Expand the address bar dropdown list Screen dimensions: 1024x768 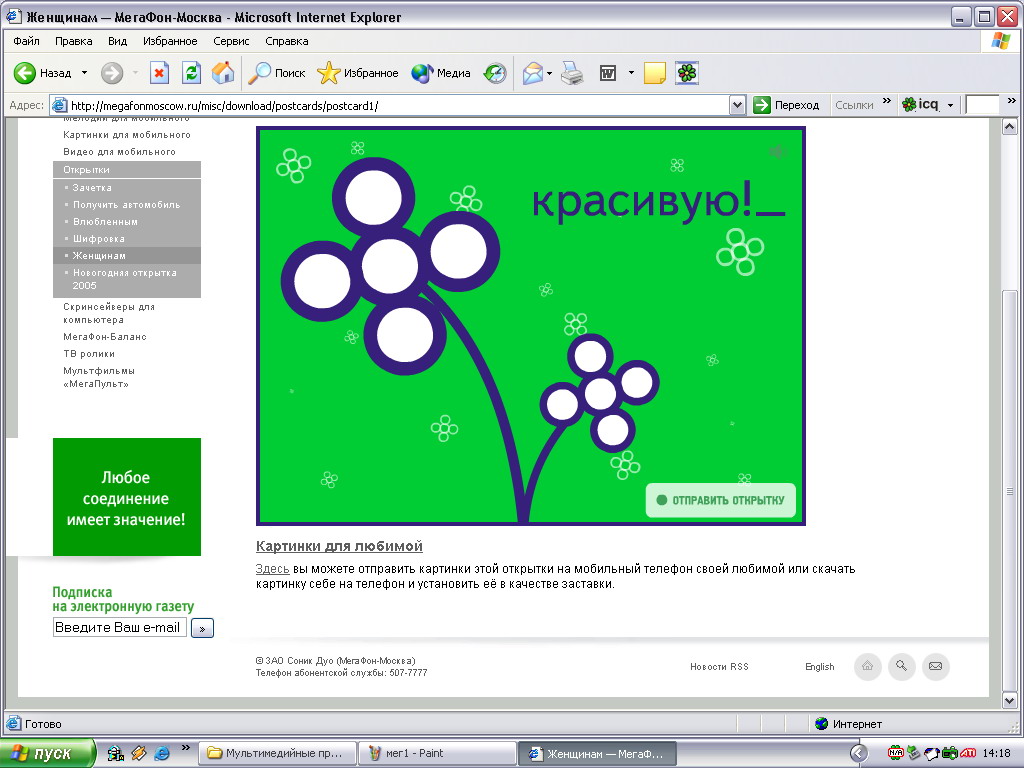pos(737,105)
